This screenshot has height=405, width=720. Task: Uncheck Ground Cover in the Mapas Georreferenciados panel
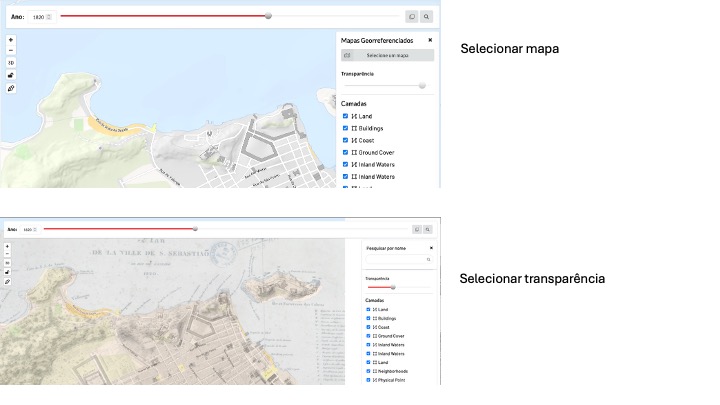[x=346, y=152]
